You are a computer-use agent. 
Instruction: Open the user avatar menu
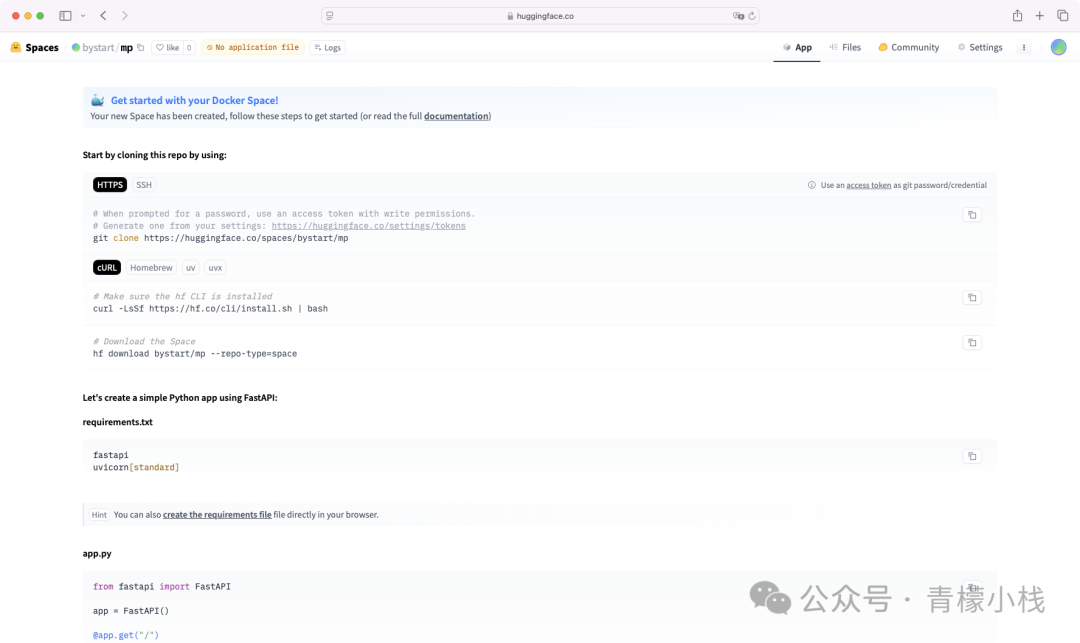pos(1059,48)
